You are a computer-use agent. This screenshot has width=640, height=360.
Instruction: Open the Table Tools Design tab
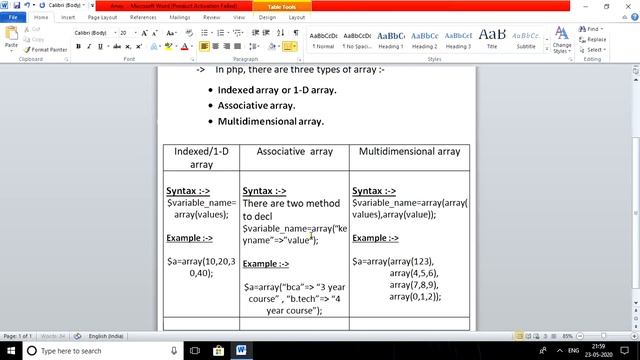point(267,18)
